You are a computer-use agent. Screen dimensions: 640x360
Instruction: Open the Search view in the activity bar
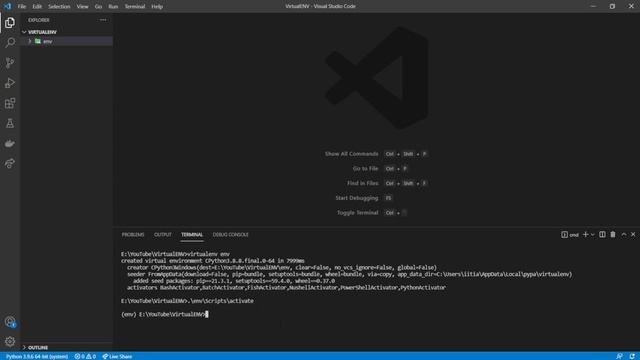(10, 42)
